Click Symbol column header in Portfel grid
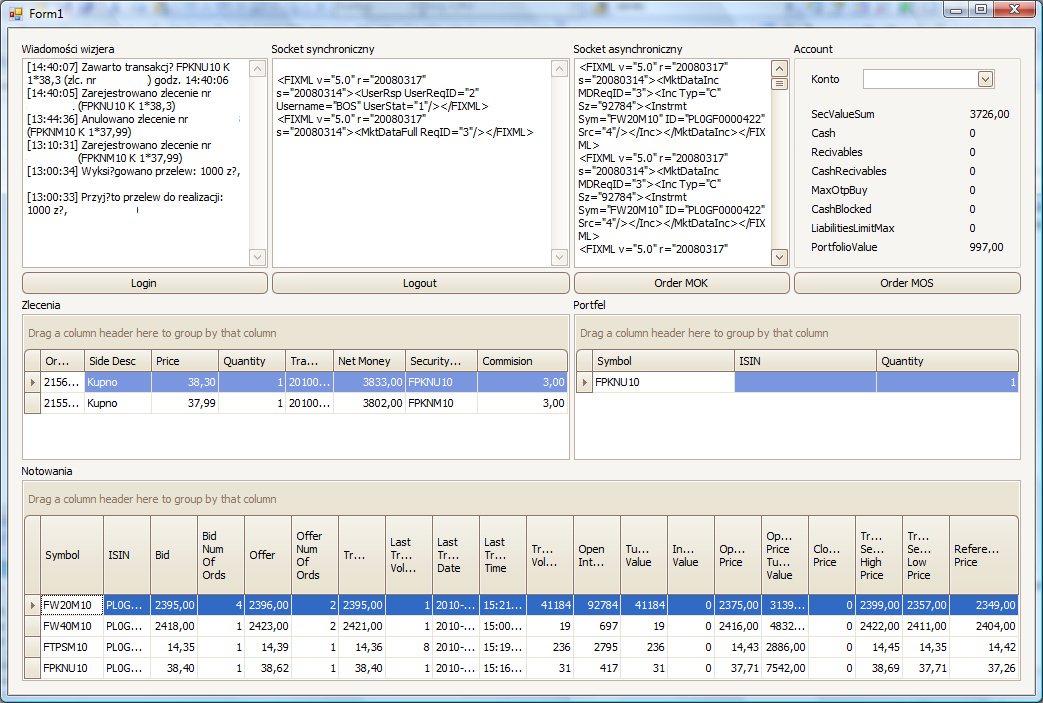 (x=662, y=361)
